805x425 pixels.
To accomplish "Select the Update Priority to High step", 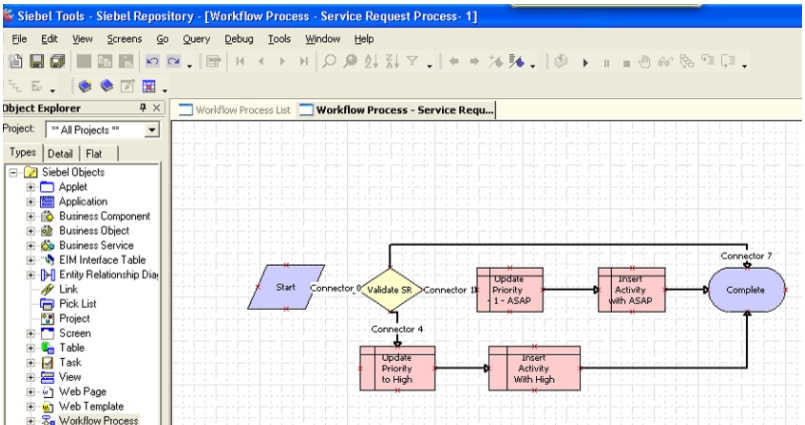I will click(x=397, y=369).
